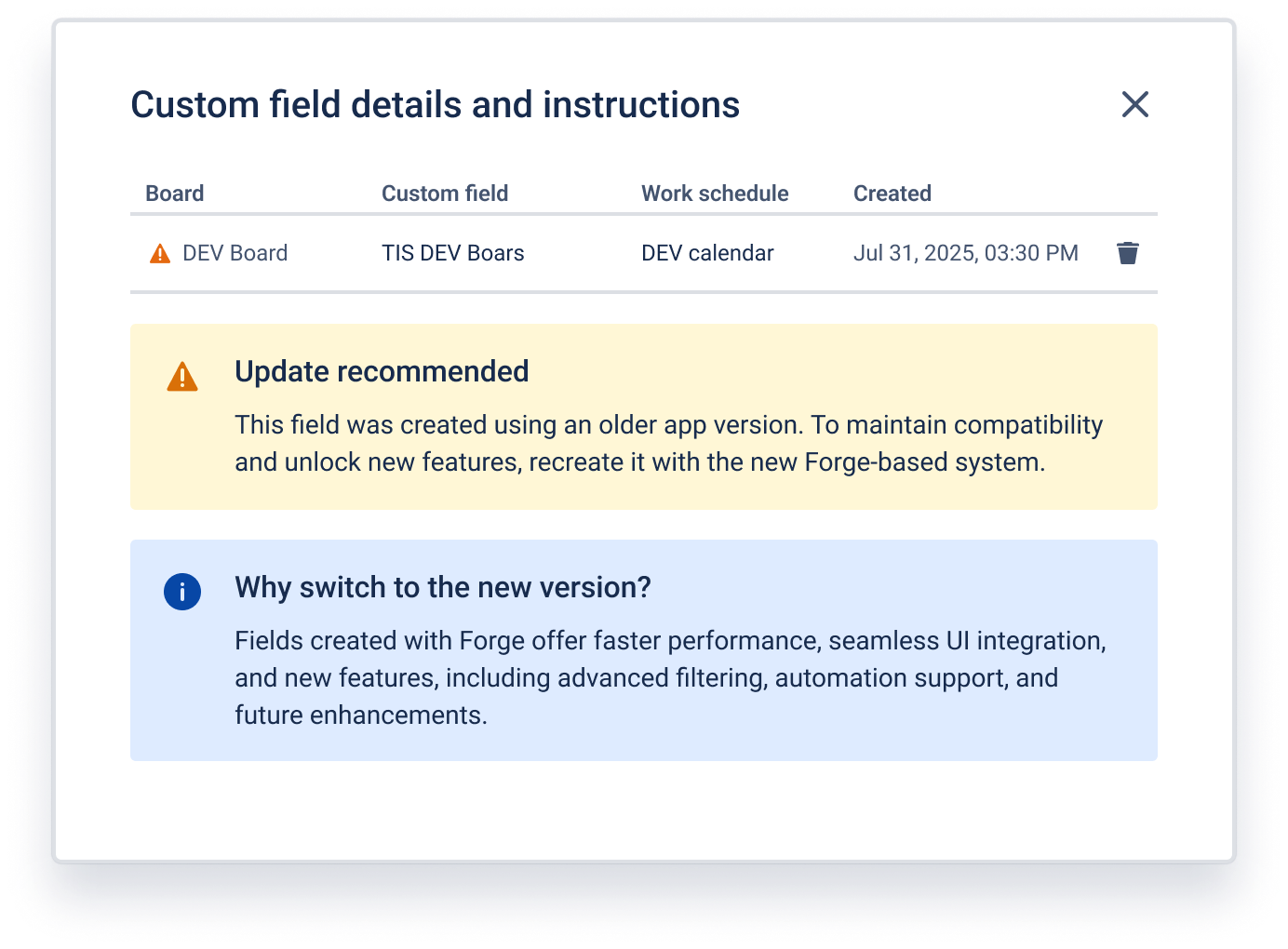Click the Update recommended warning triangle icon
This screenshot has height=949, width=1288.
click(182, 377)
